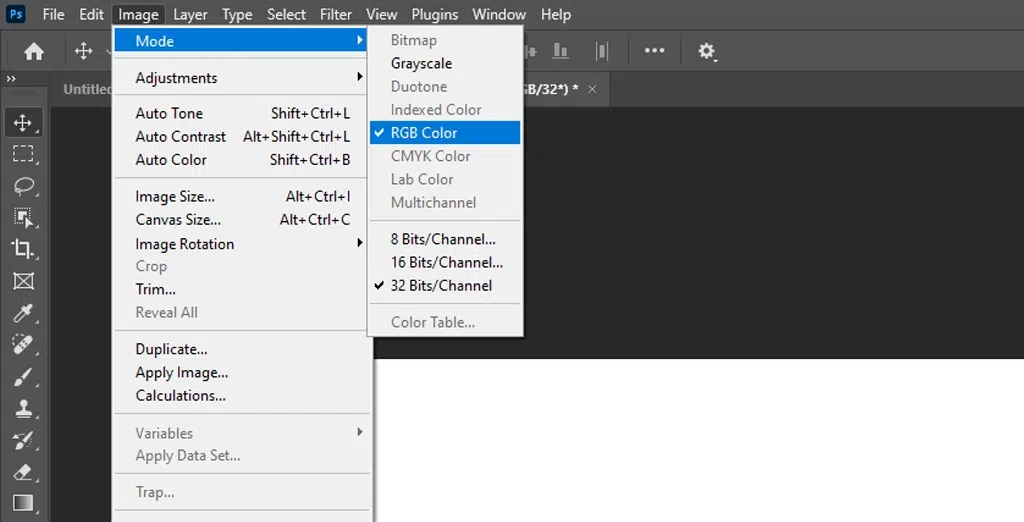
Task: Apply Auto Tone
Action: coord(240,113)
